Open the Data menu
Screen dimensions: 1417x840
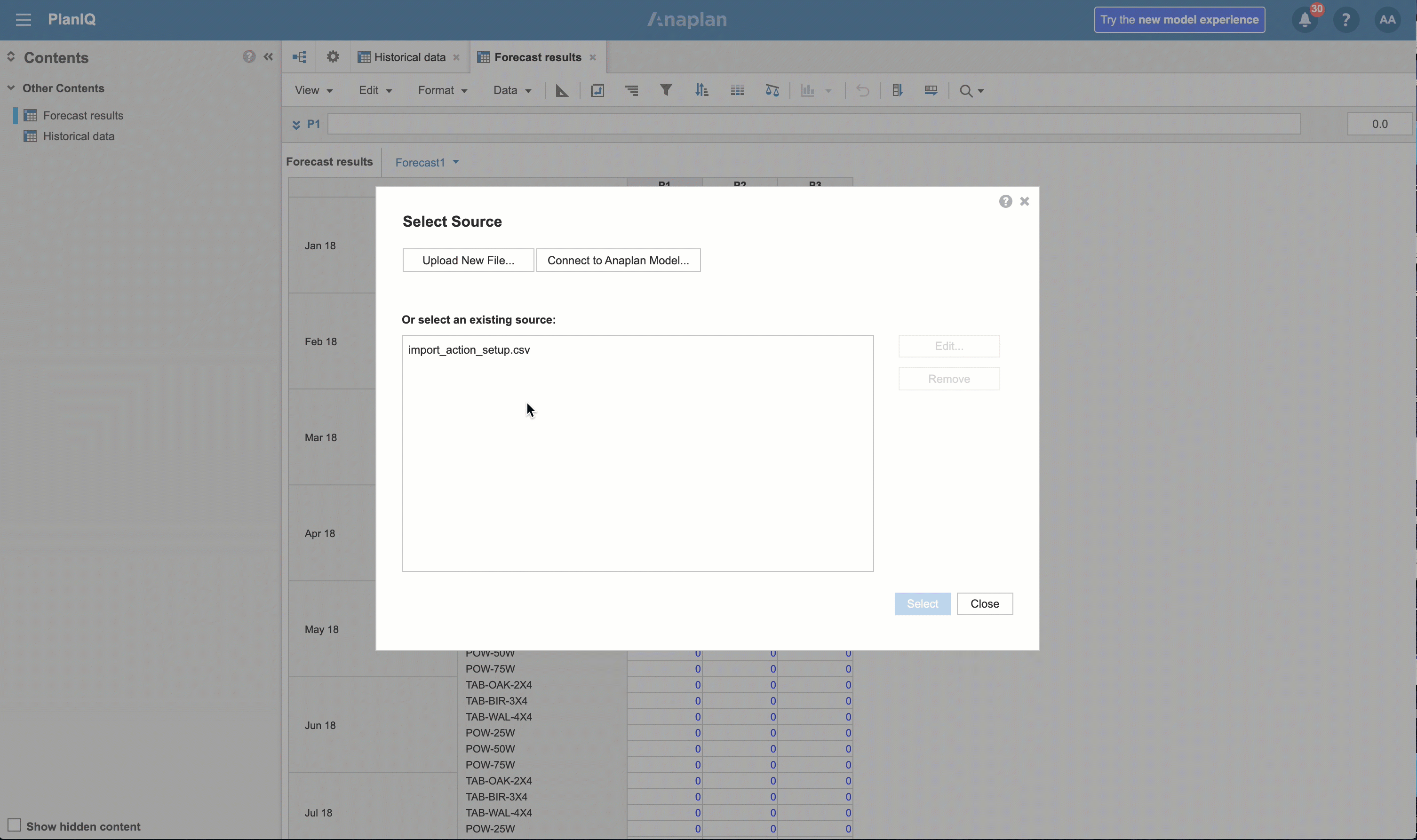512,91
